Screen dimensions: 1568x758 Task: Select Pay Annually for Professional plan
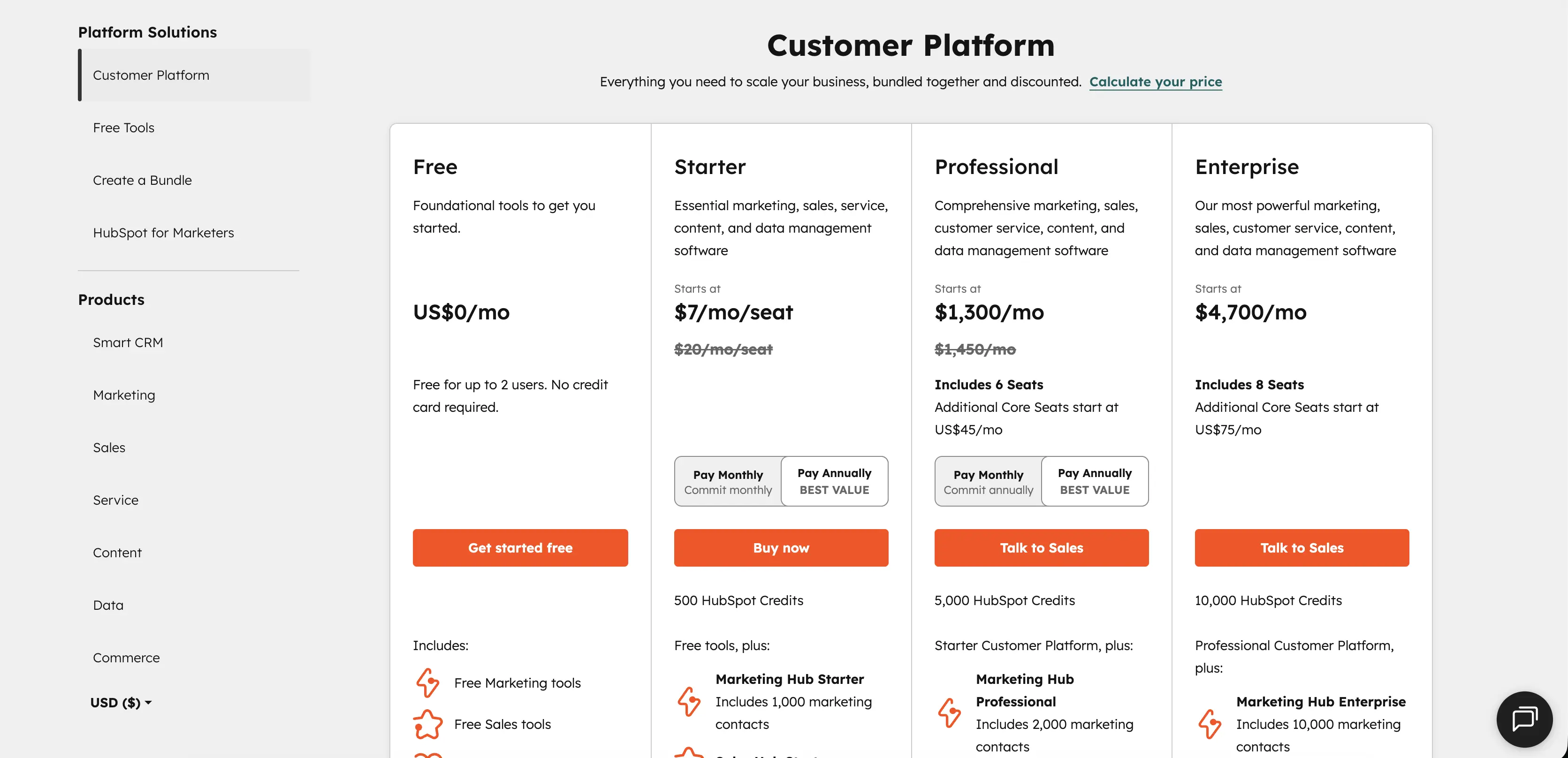(x=1095, y=481)
